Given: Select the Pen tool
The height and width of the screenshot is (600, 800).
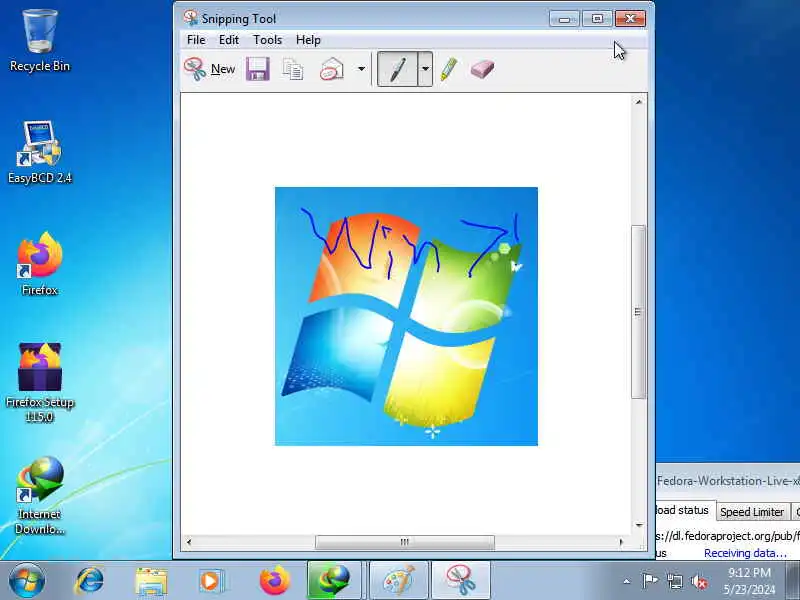Looking at the screenshot, I should coord(397,69).
